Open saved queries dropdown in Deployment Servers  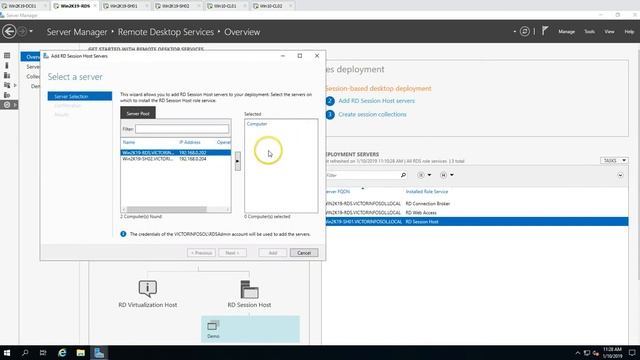pyautogui.click(x=447, y=175)
